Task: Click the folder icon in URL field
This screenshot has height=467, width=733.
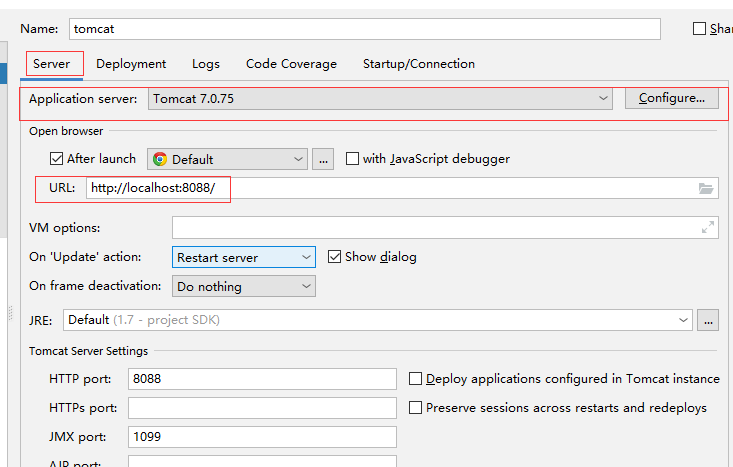Action: [705, 188]
